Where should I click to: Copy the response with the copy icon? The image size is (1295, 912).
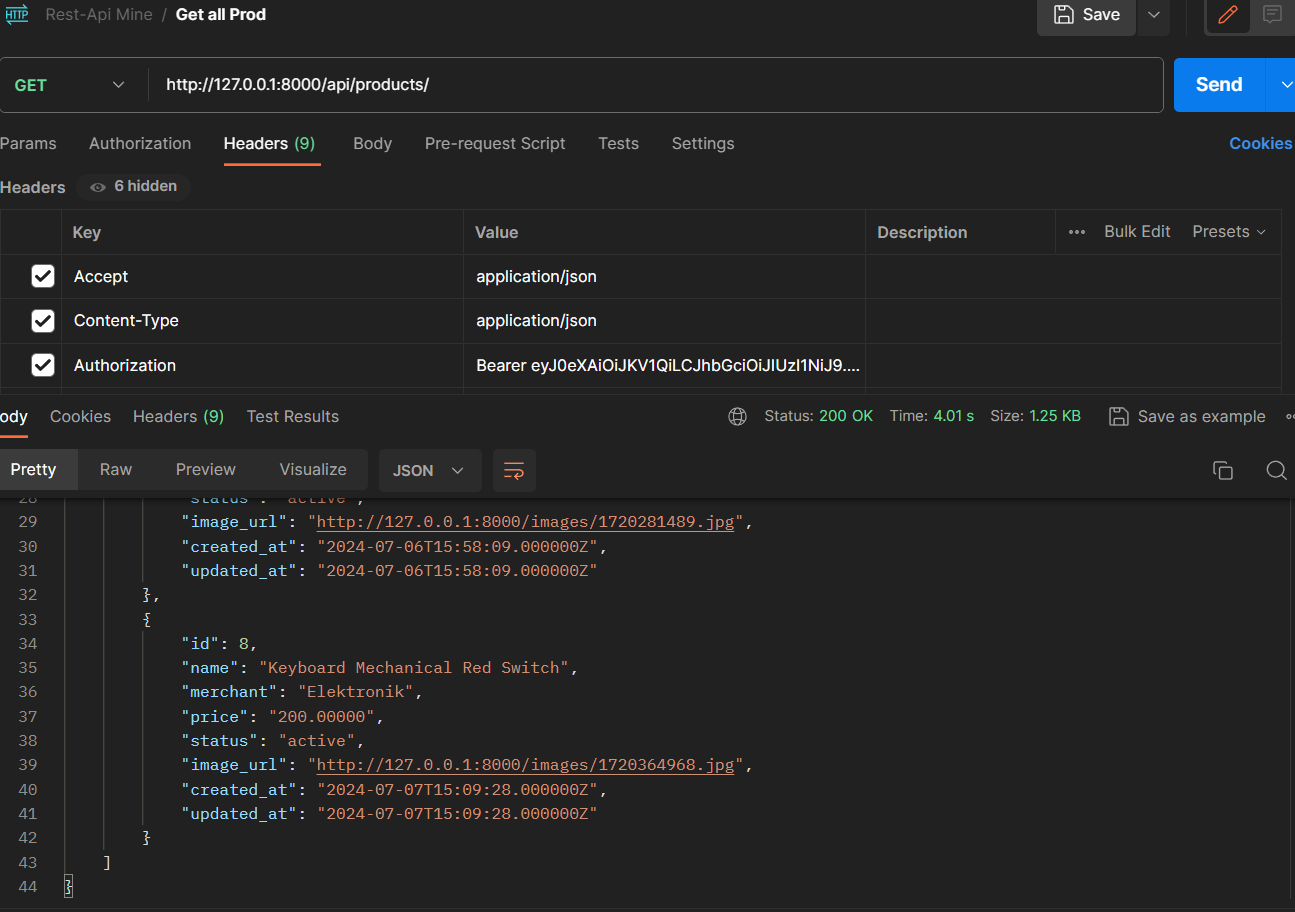point(1222,470)
